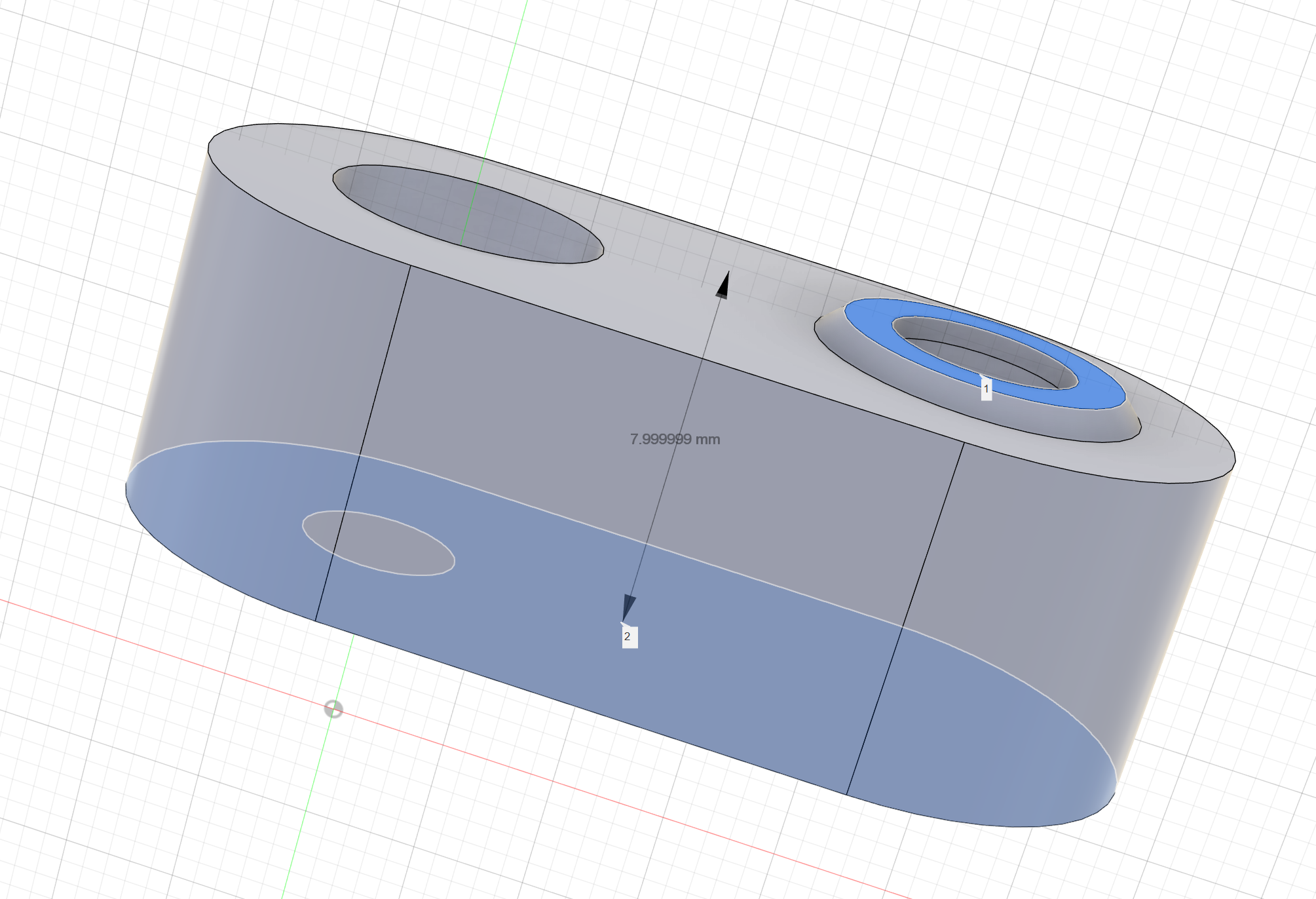Viewport: 1316px width, 899px height.
Task: Select the inner bore inside the blue ring
Action: click(985, 353)
